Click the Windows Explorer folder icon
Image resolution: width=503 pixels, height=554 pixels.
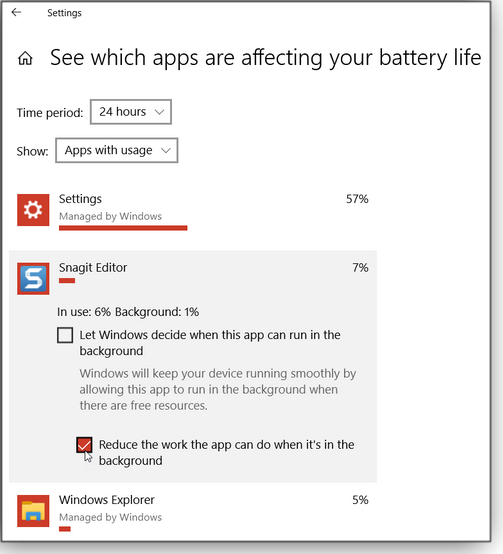[33, 511]
